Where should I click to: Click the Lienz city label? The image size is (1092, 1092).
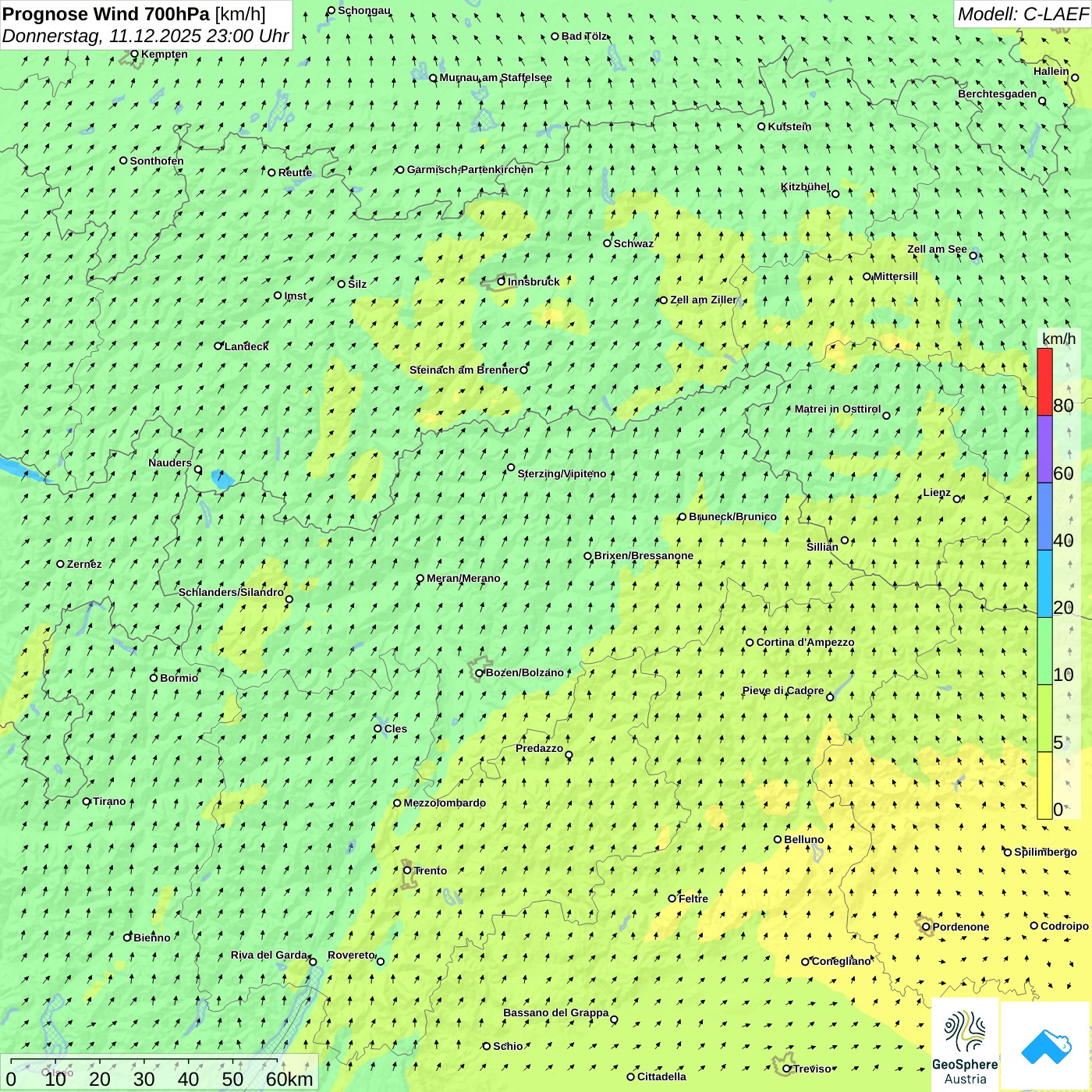click(937, 493)
